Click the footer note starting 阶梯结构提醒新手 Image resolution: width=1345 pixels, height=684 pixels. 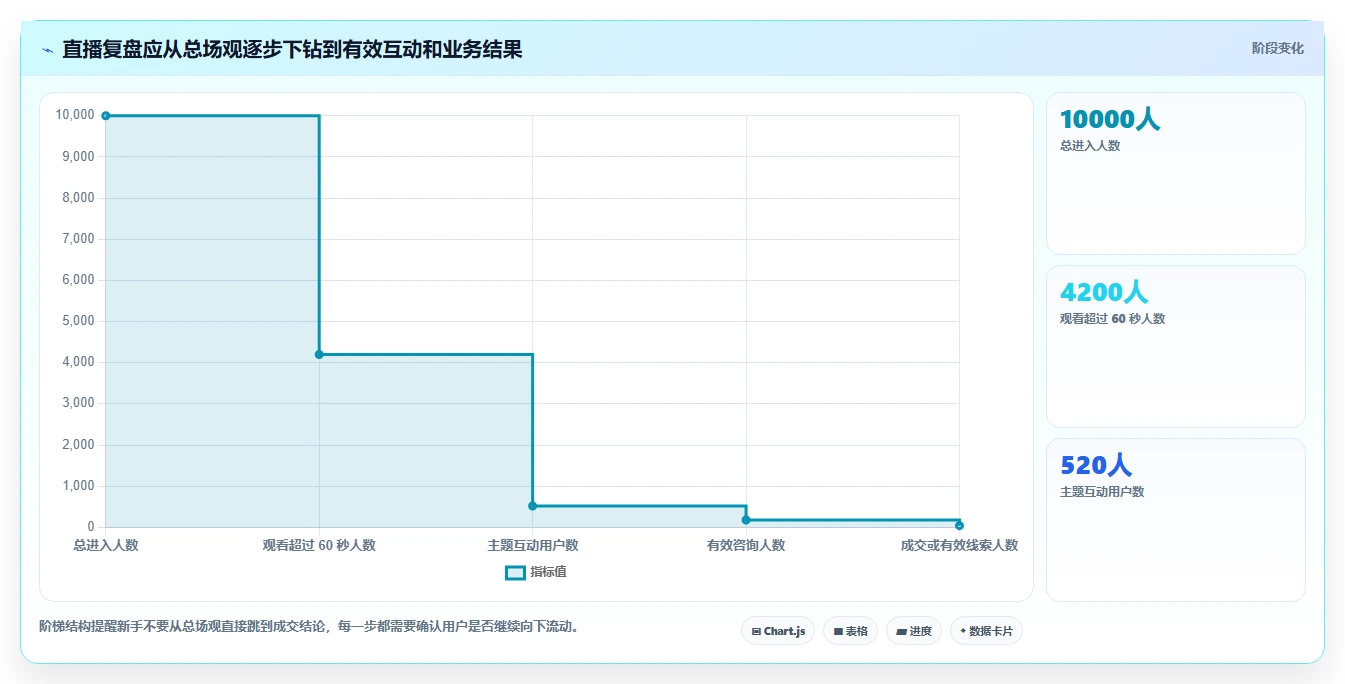click(309, 627)
